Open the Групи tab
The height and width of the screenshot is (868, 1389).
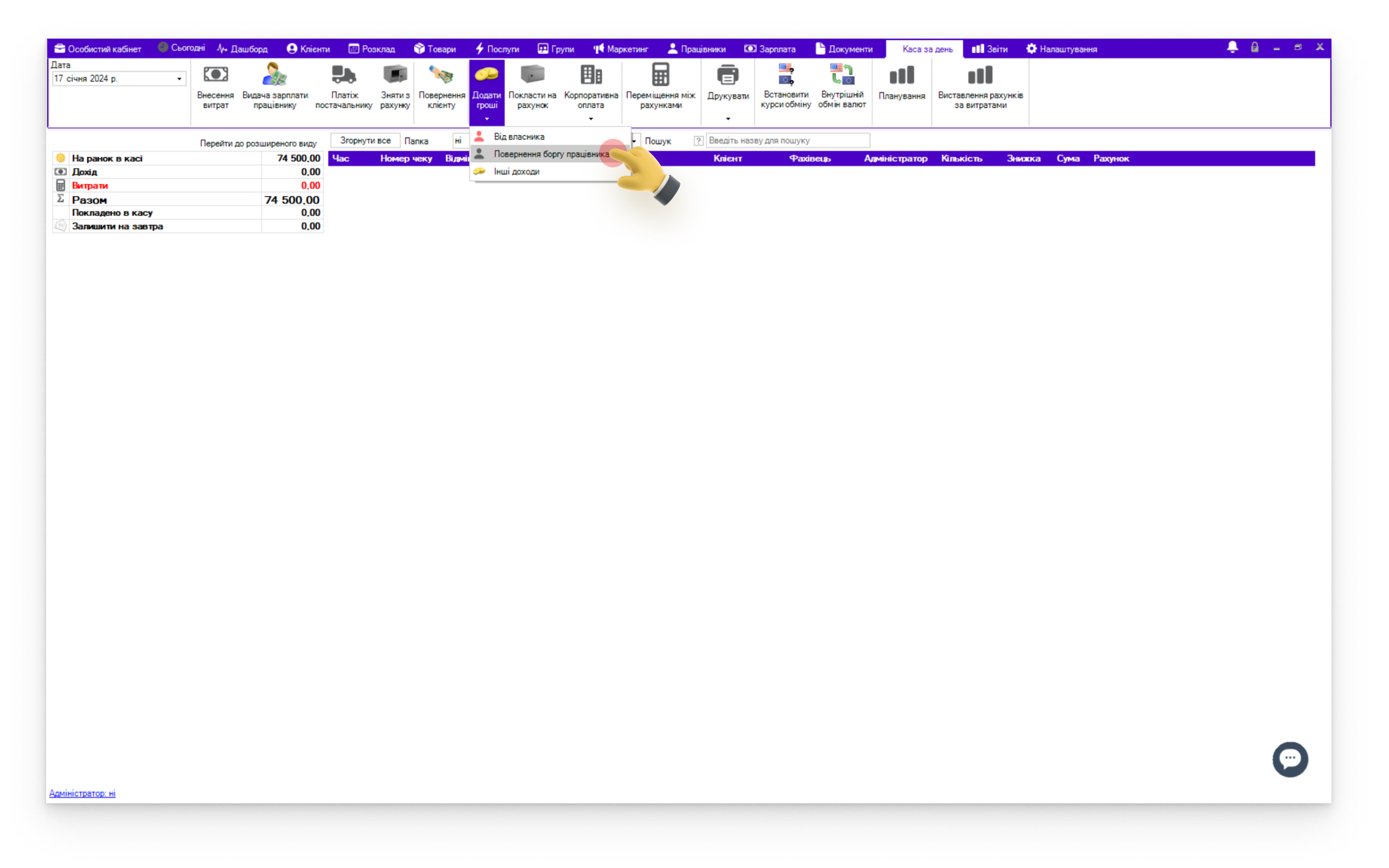tap(556, 49)
